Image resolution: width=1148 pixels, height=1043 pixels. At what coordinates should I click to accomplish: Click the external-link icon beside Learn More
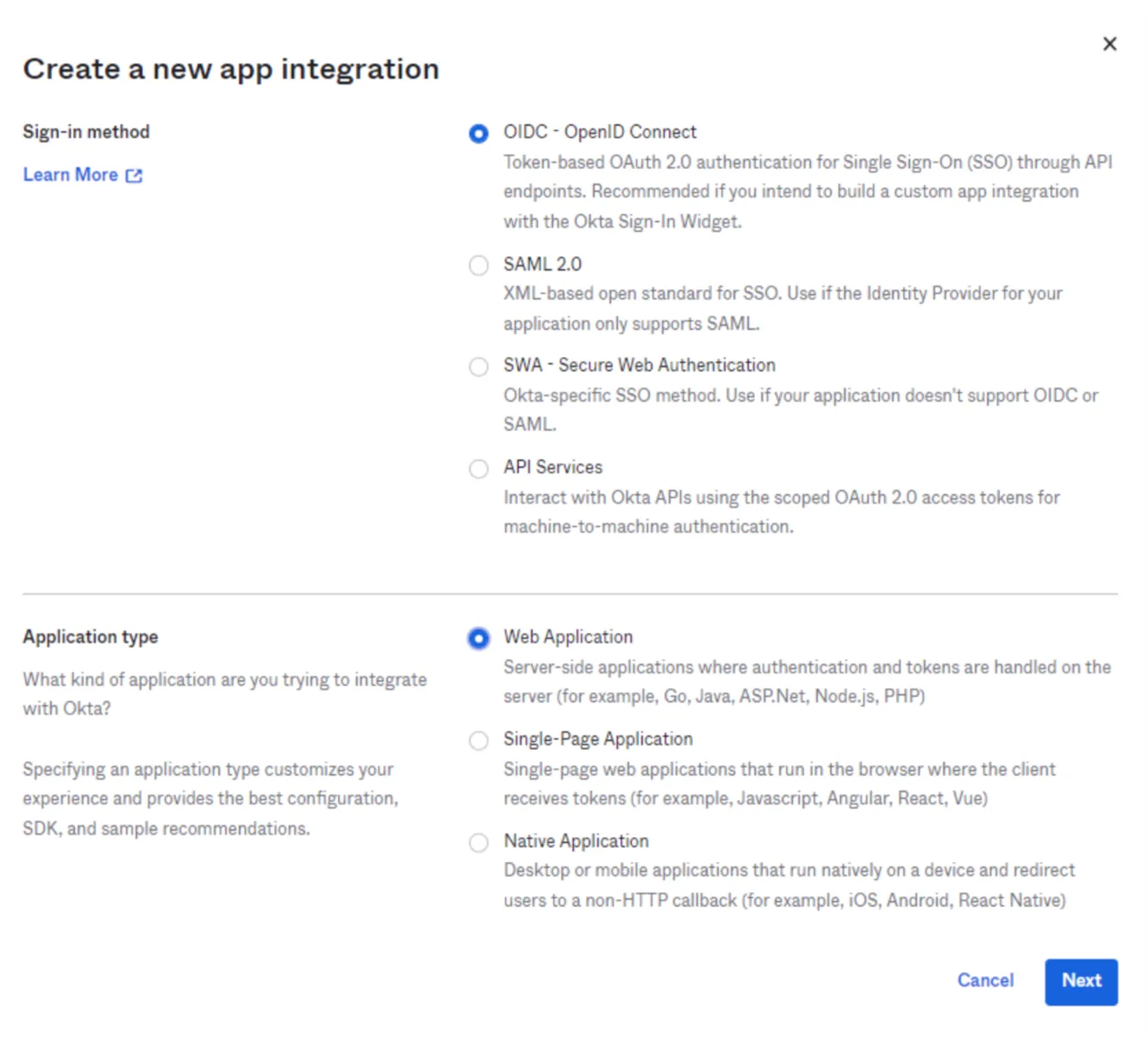[134, 175]
